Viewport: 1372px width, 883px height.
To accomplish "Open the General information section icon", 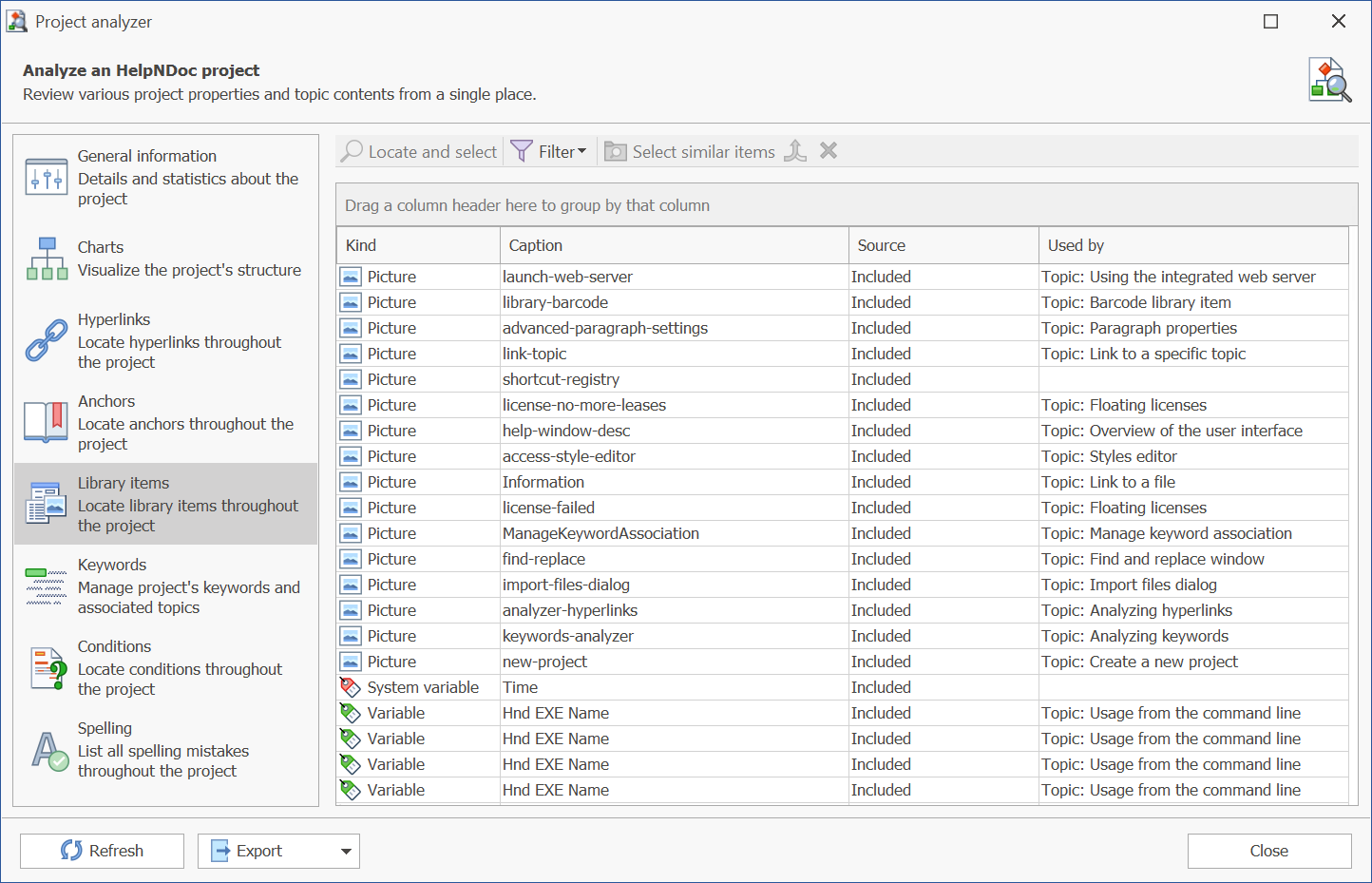I will pos(46,178).
